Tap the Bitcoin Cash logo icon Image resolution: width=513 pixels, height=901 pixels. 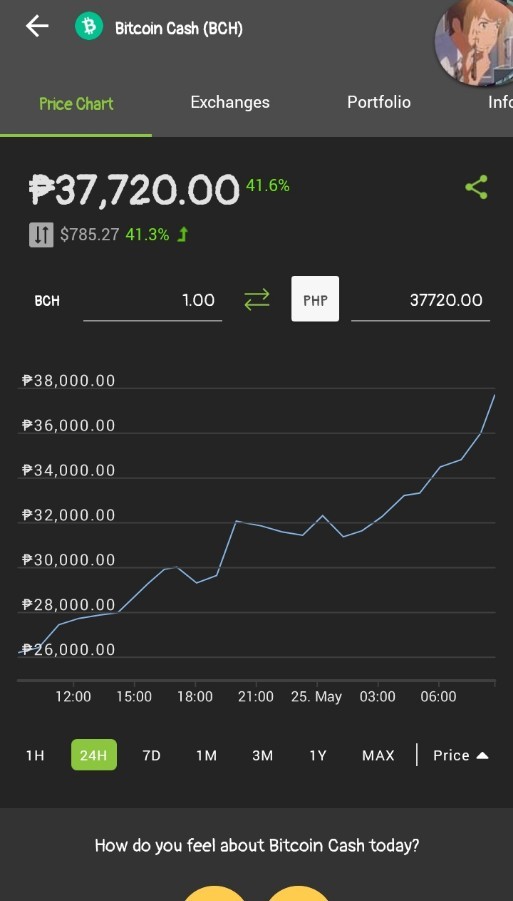pos(89,26)
